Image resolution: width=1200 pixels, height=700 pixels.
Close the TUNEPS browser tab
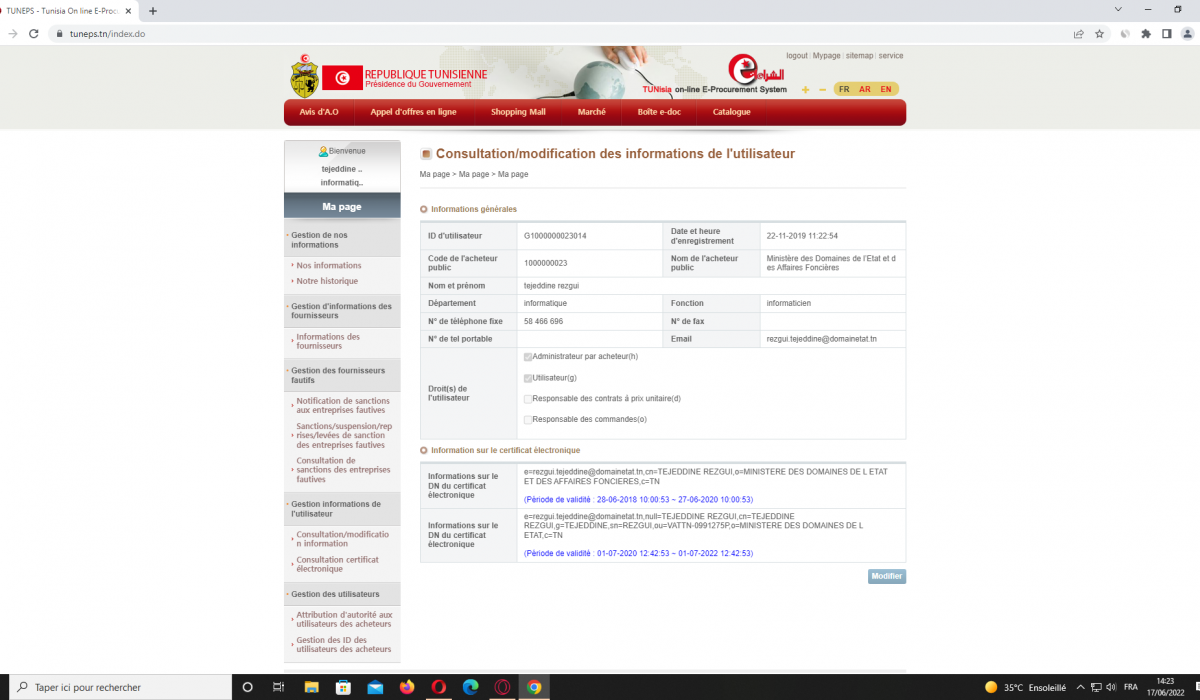(128, 11)
